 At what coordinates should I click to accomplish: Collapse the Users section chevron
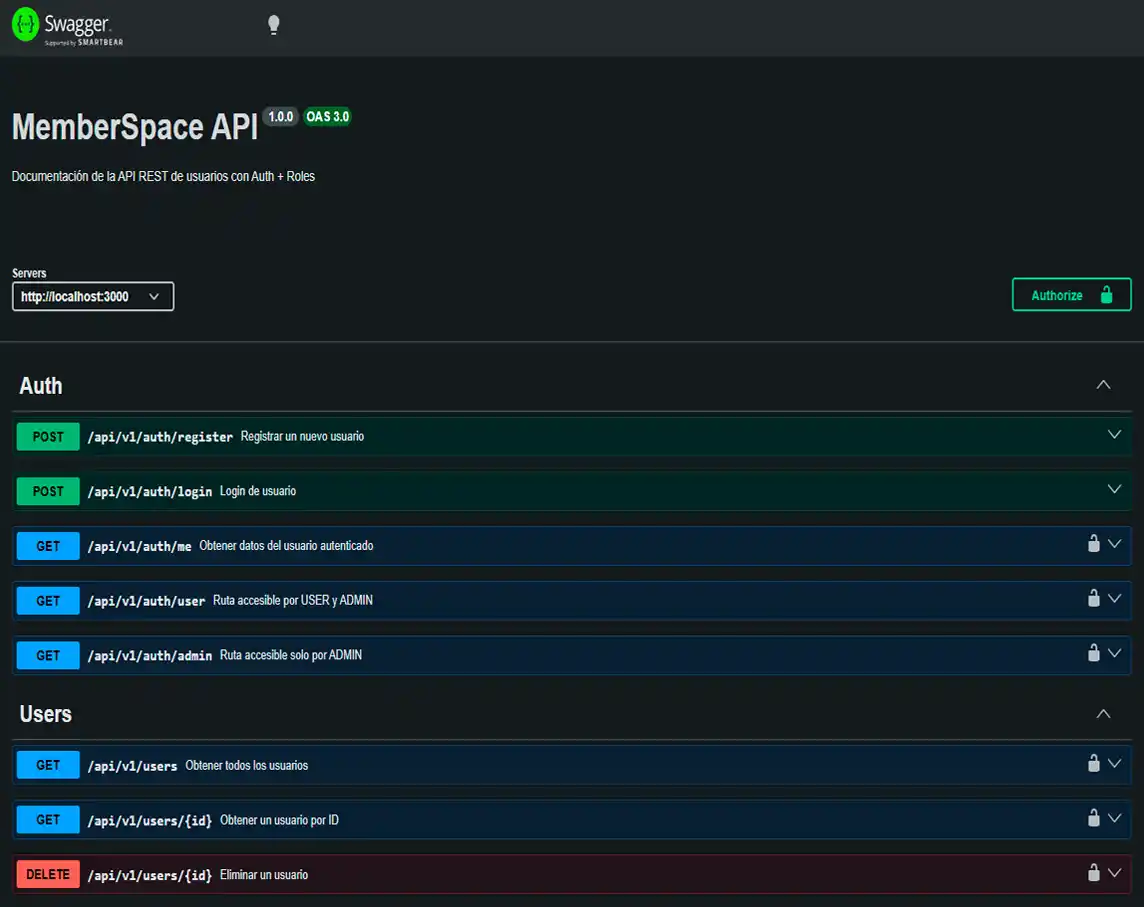[1103, 714]
